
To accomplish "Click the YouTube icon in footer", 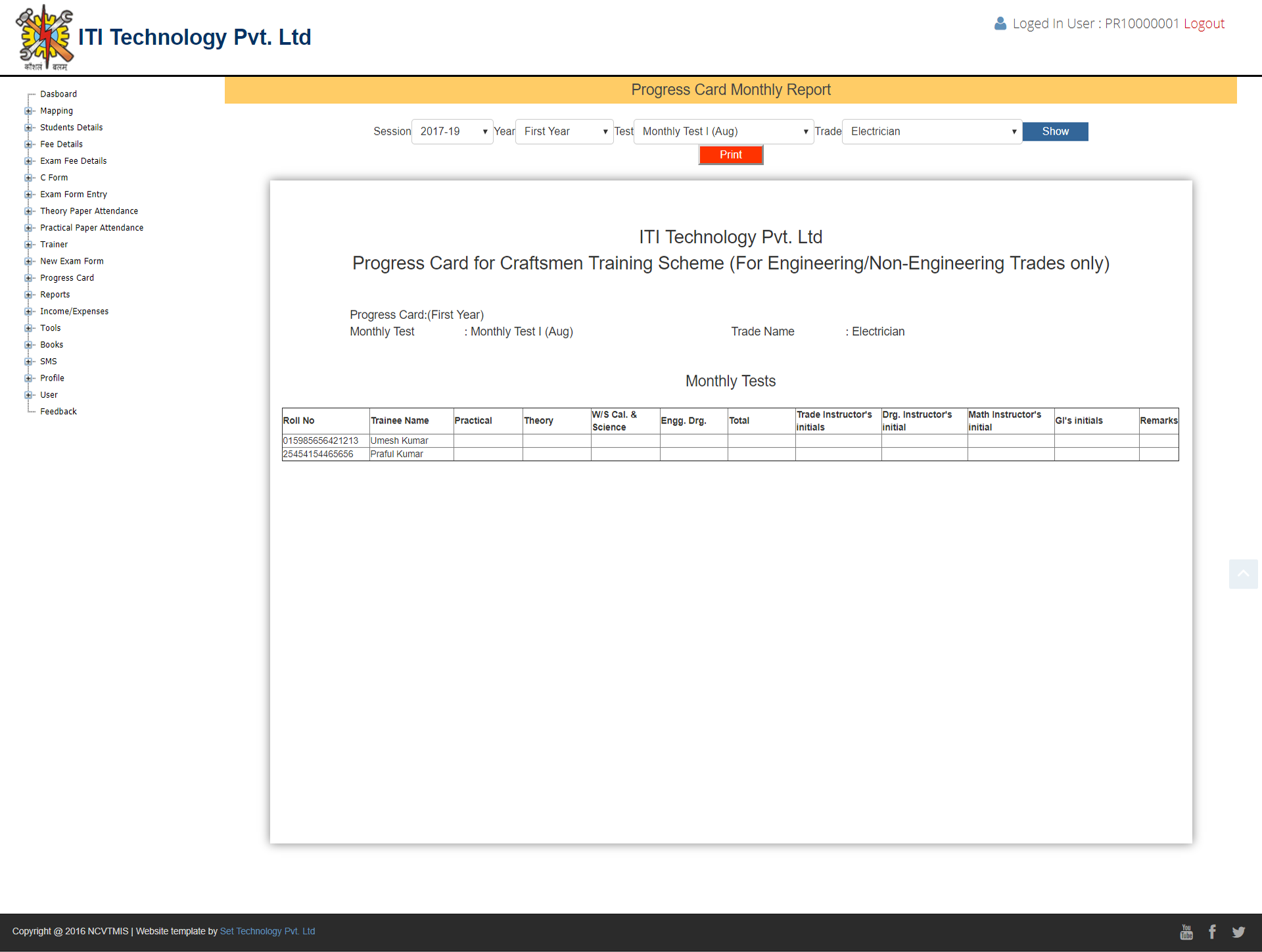I will point(1186,932).
